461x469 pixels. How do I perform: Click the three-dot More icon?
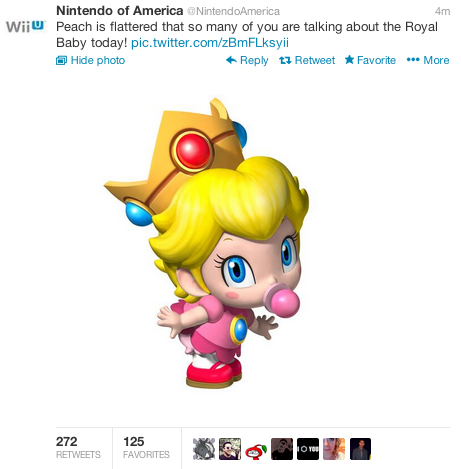click(x=413, y=60)
